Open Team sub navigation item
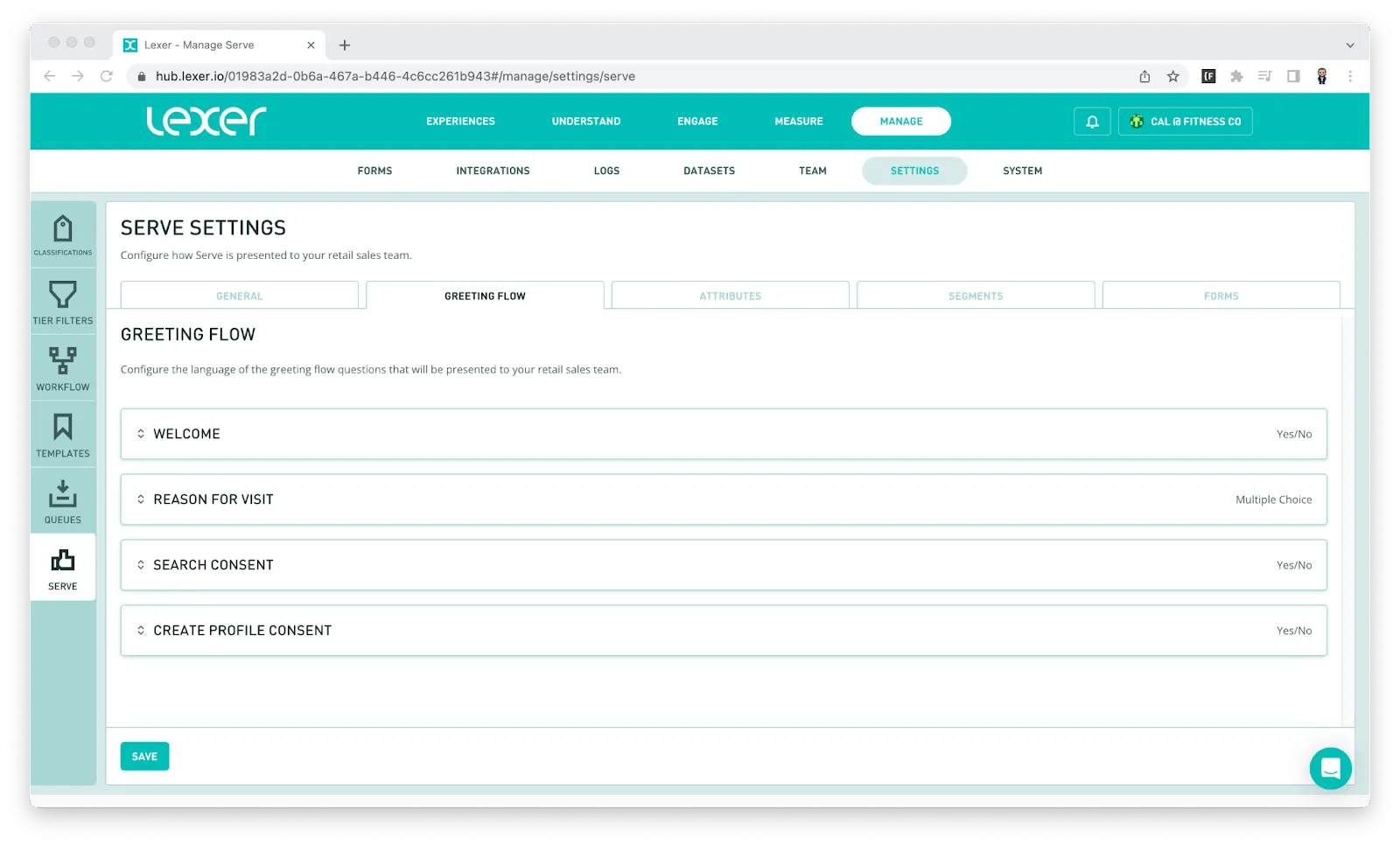The height and width of the screenshot is (845, 1400). point(813,171)
